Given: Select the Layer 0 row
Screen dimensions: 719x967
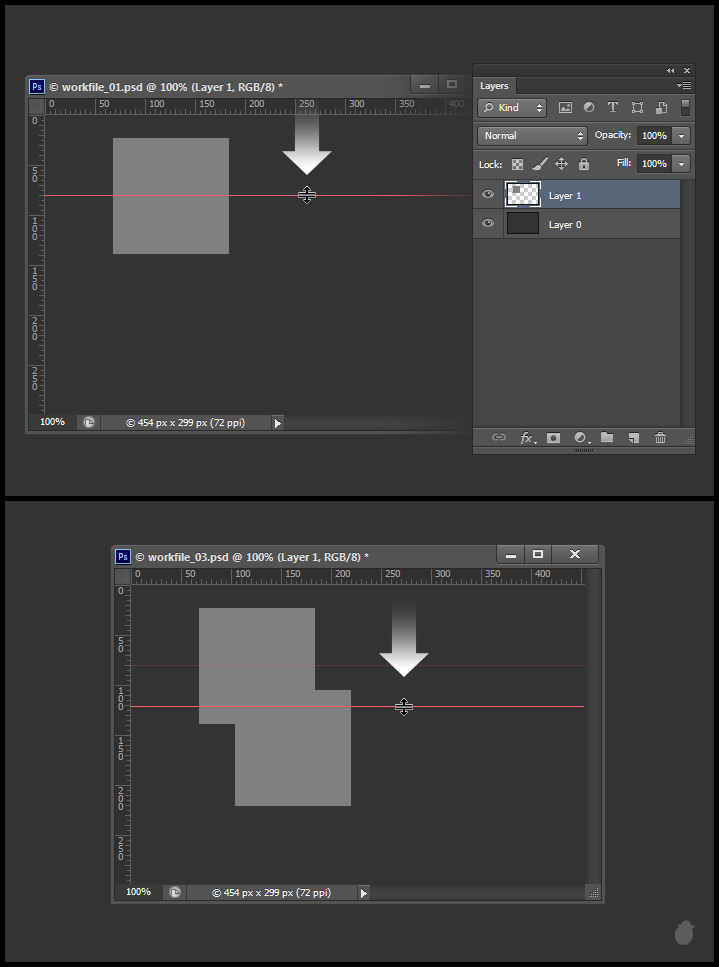Looking at the screenshot, I should [600, 224].
